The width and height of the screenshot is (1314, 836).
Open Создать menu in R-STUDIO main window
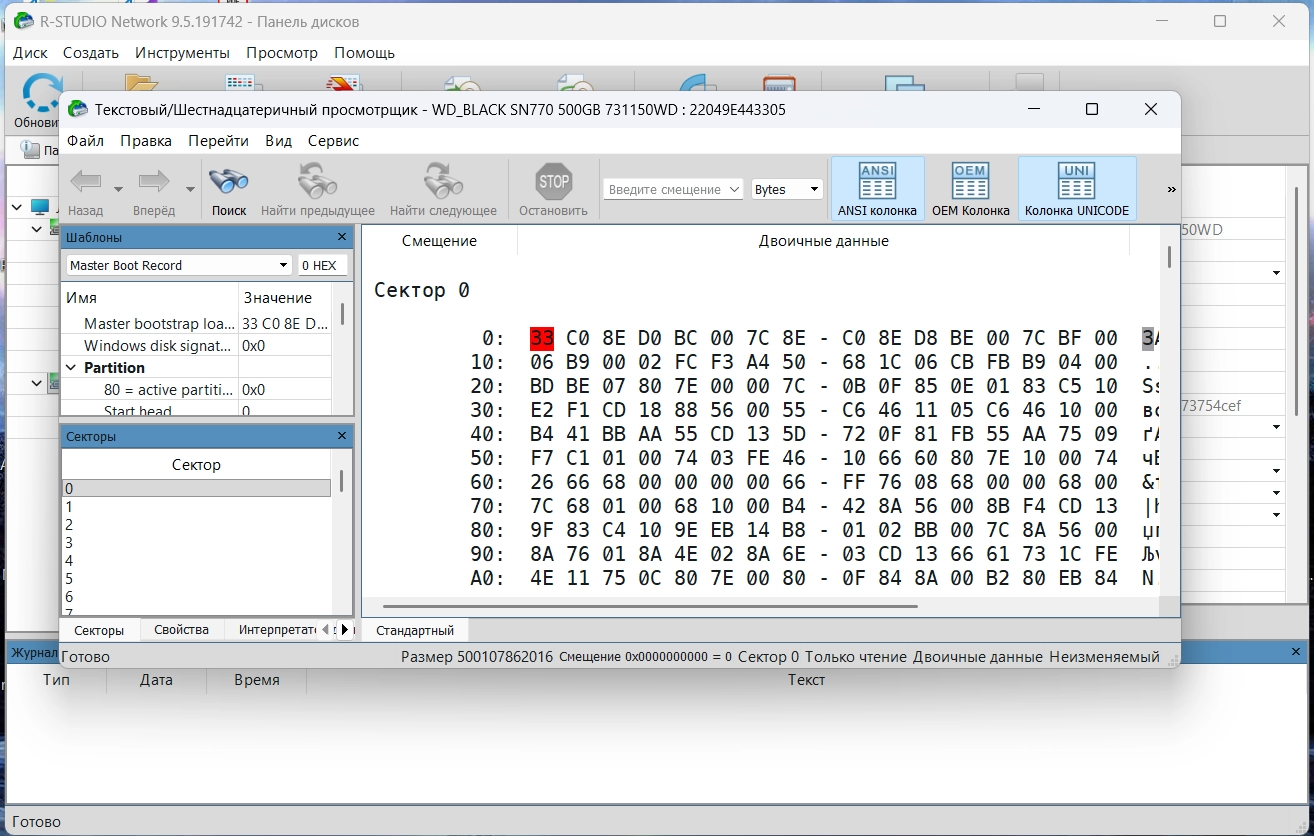tap(91, 53)
